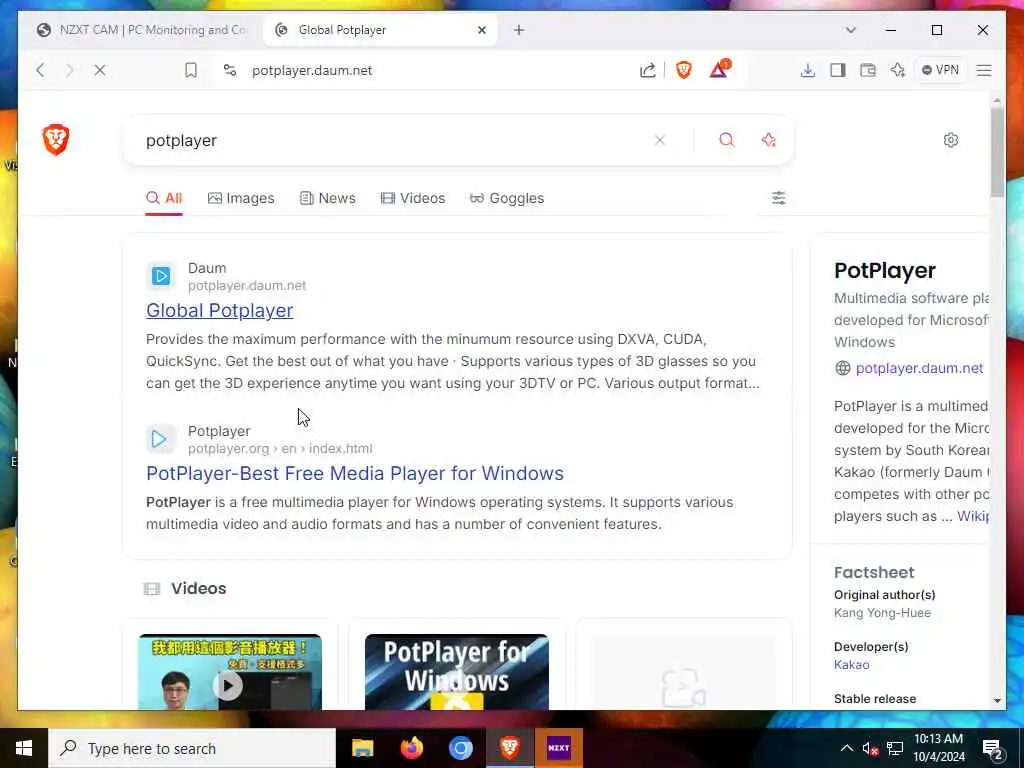
Task: Open AI answer sparkle icon in search box
Action: (769, 140)
